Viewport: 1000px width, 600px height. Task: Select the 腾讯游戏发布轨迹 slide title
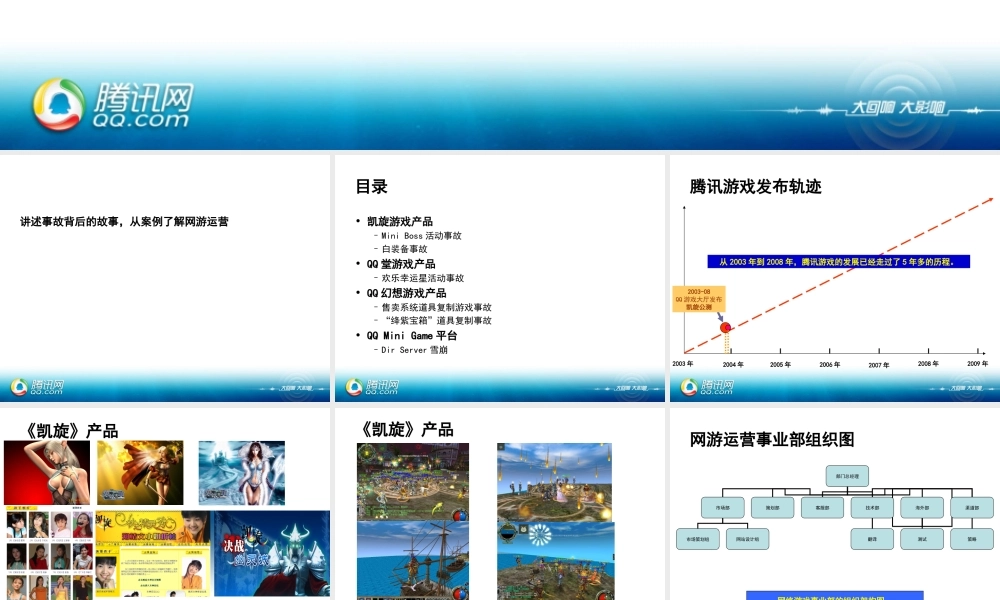coord(755,186)
